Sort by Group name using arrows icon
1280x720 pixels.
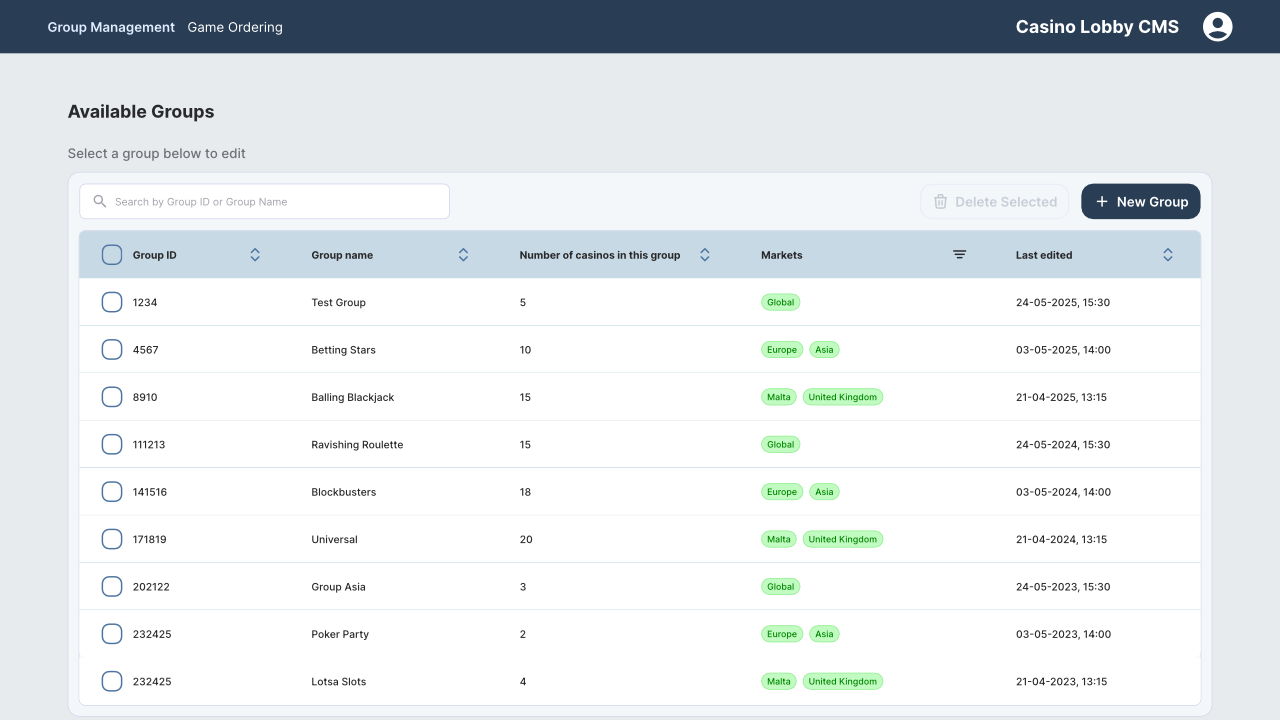(x=463, y=255)
